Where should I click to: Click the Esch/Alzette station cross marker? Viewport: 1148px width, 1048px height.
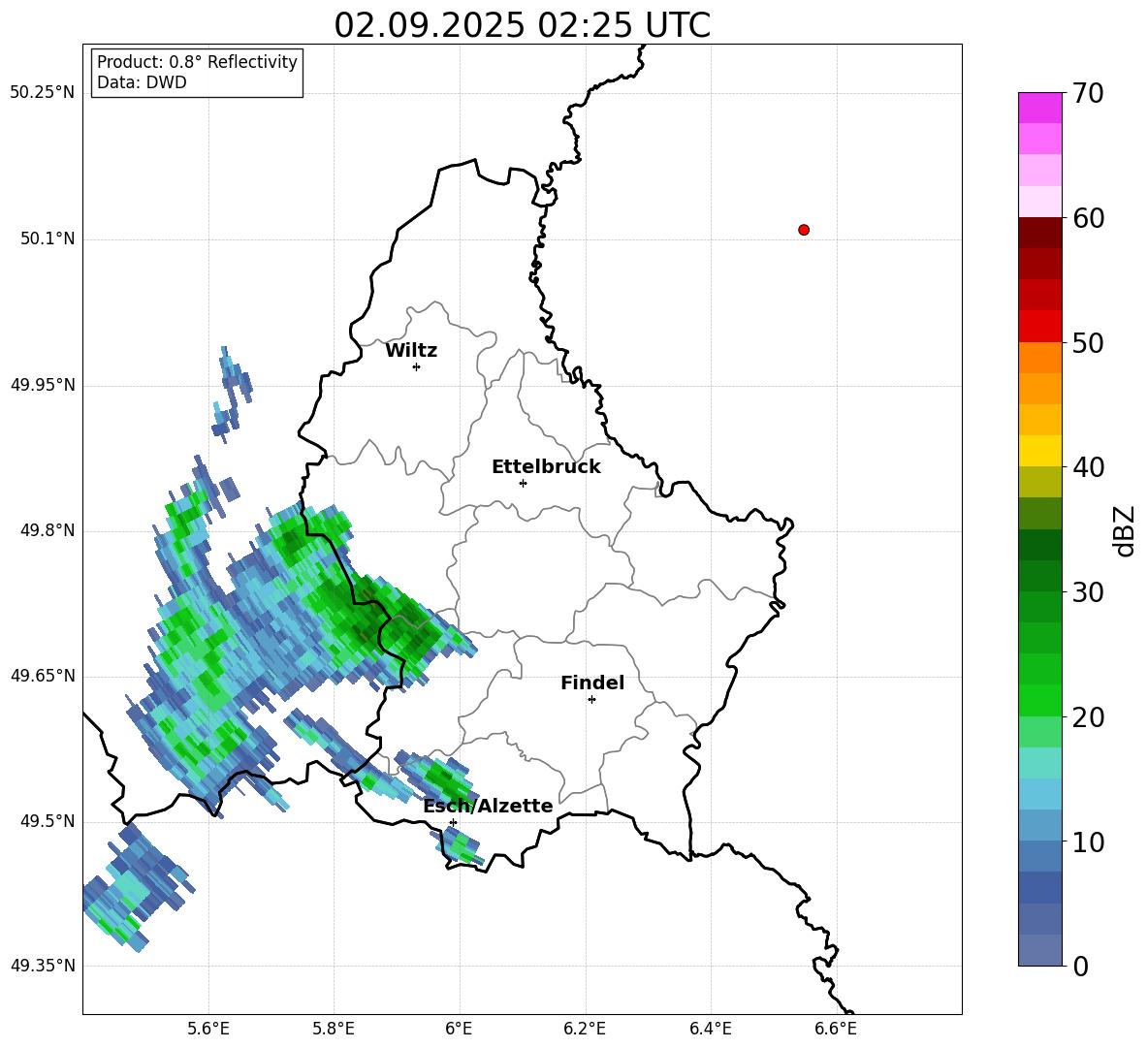[x=453, y=822]
